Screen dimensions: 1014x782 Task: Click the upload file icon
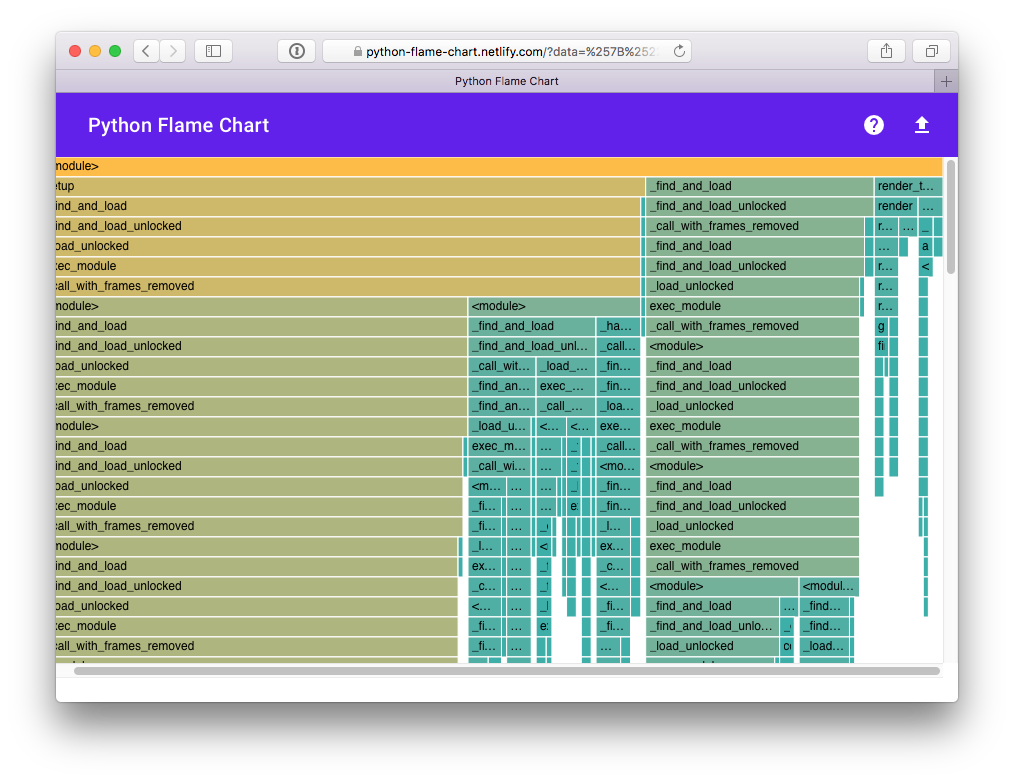(x=922, y=125)
